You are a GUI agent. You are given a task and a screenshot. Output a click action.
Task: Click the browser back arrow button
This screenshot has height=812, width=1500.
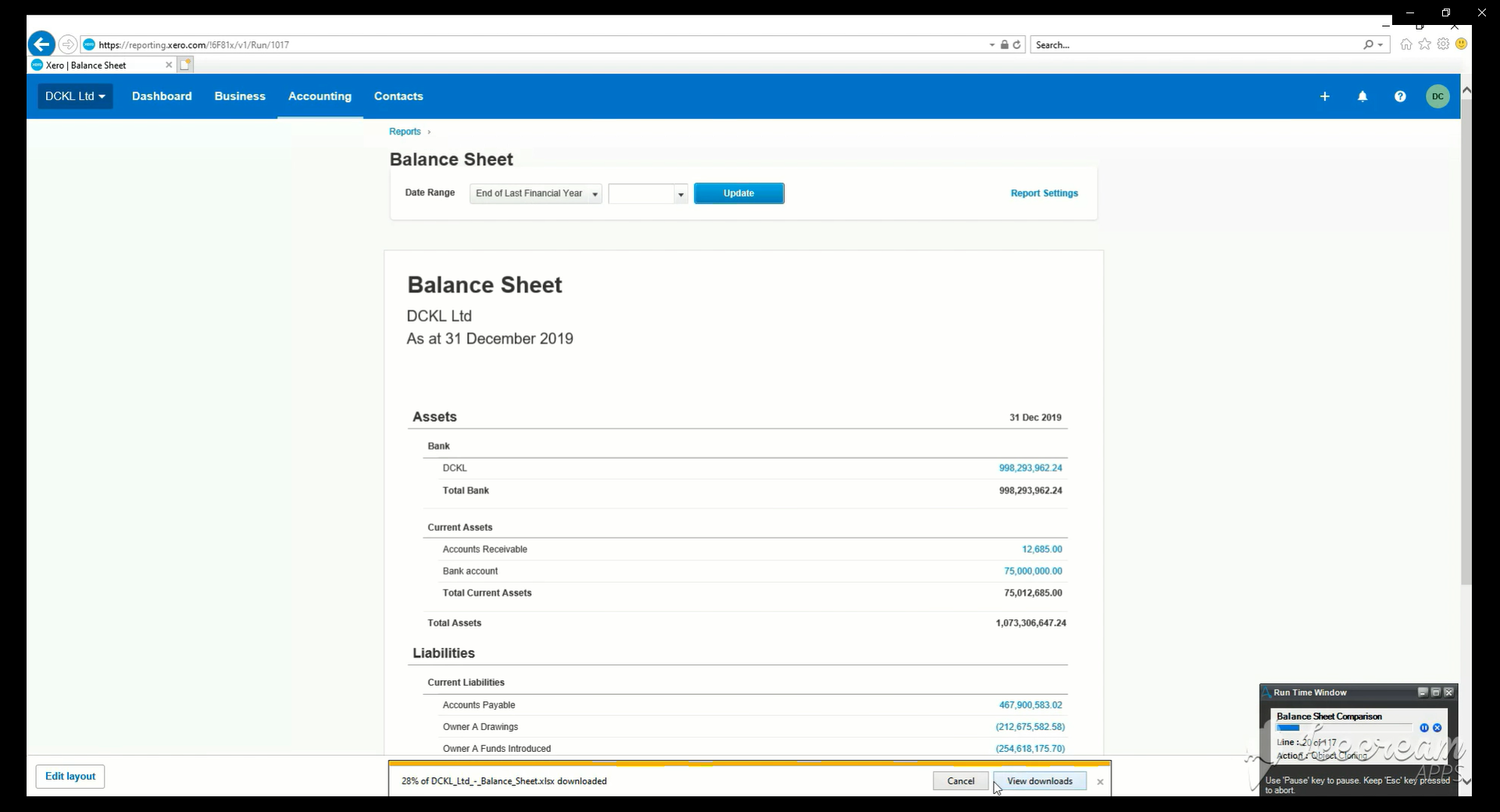[41, 45]
